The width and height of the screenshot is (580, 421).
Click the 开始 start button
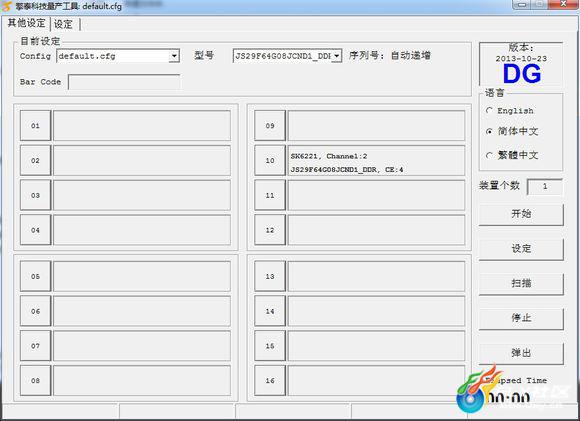point(521,214)
